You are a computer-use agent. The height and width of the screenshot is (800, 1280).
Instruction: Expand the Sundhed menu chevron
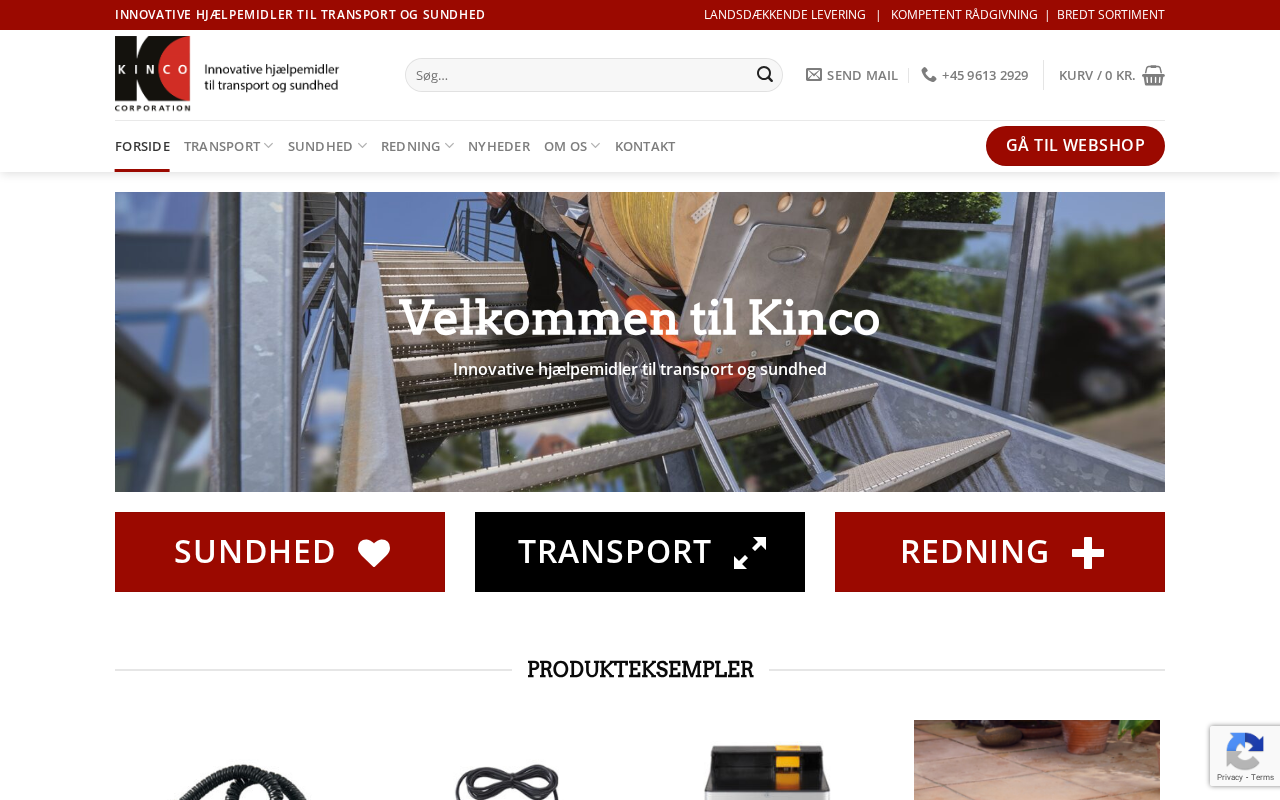click(362, 146)
